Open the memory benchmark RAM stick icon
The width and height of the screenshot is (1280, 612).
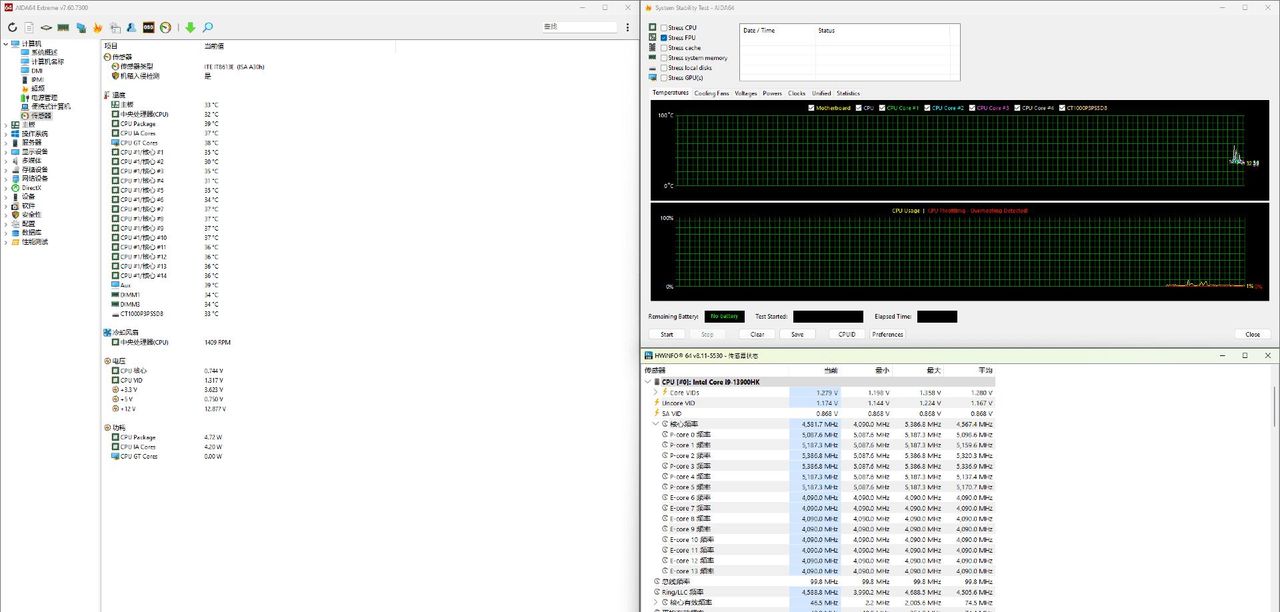click(x=63, y=27)
